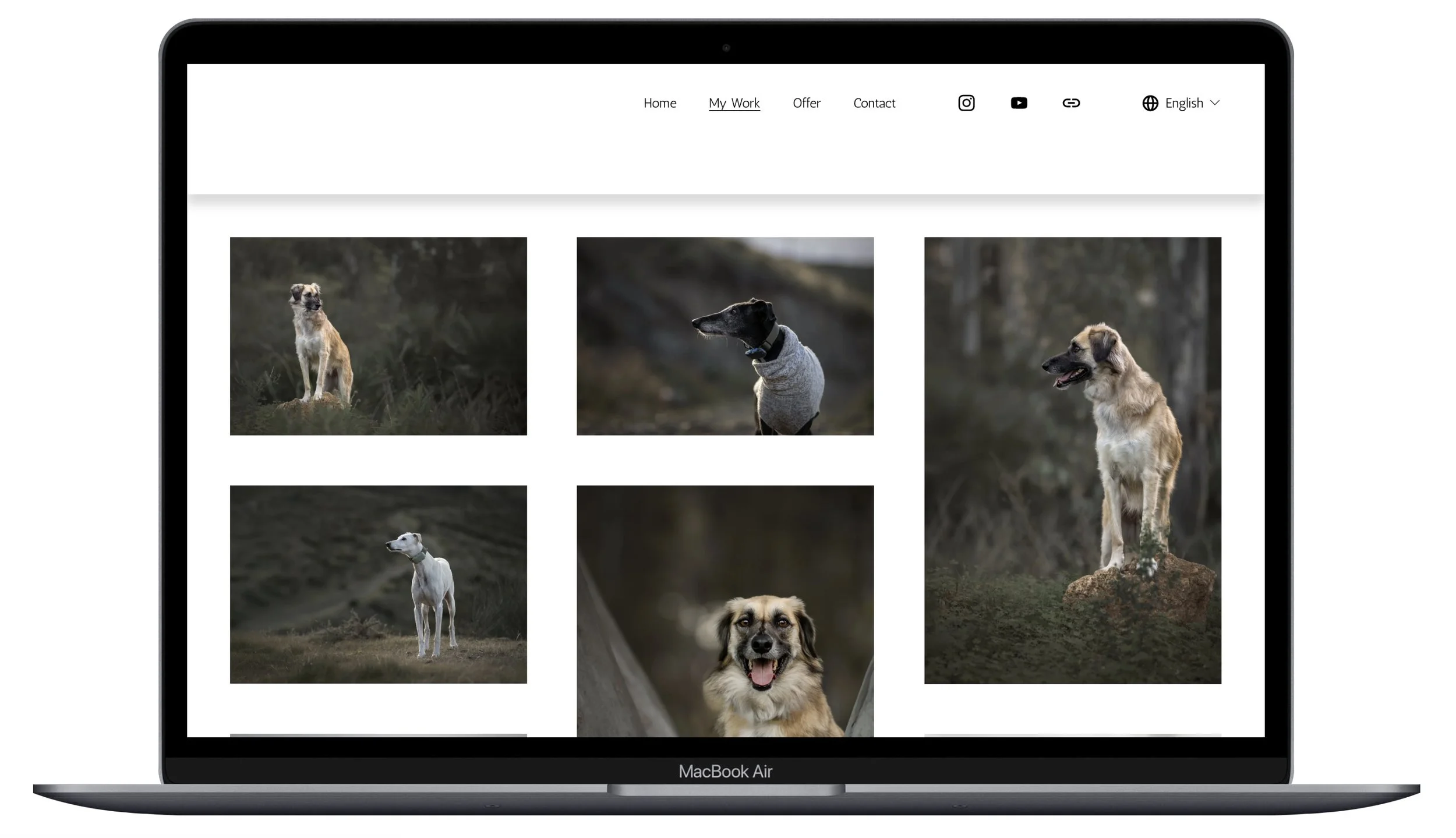The width and height of the screenshot is (1456, 838).
Task: Click the globe language icon
Action: (1150, 103)
